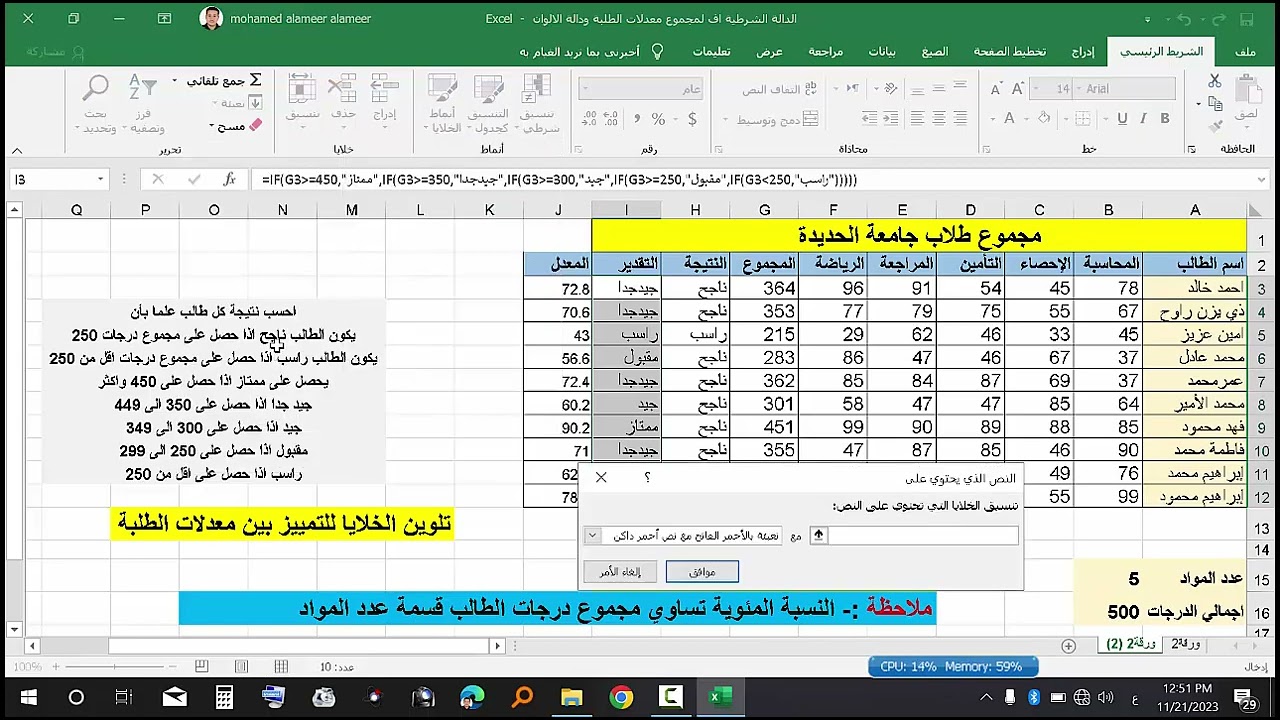Open Sort and Filter (فرز وتصفية)
The width and height of the screenshot is (1280, 720).
coord(145,104)
